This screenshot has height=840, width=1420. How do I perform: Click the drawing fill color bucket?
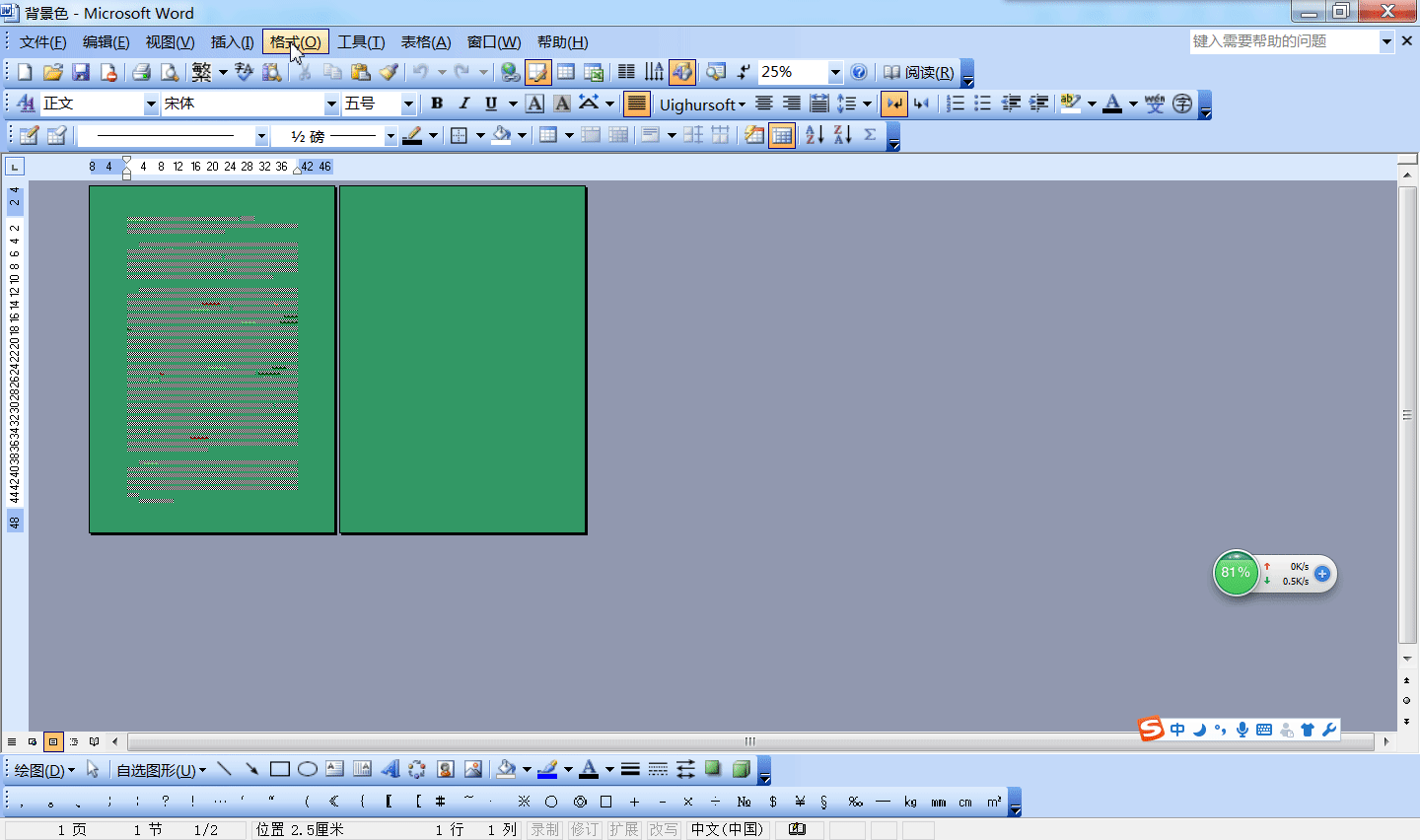[507, 769]
